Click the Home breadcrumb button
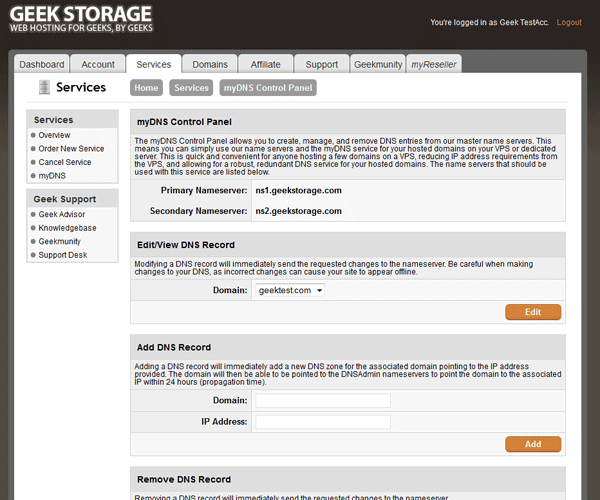Image resolution: width=600 pixels, height=500 pixels. (146, 88)
